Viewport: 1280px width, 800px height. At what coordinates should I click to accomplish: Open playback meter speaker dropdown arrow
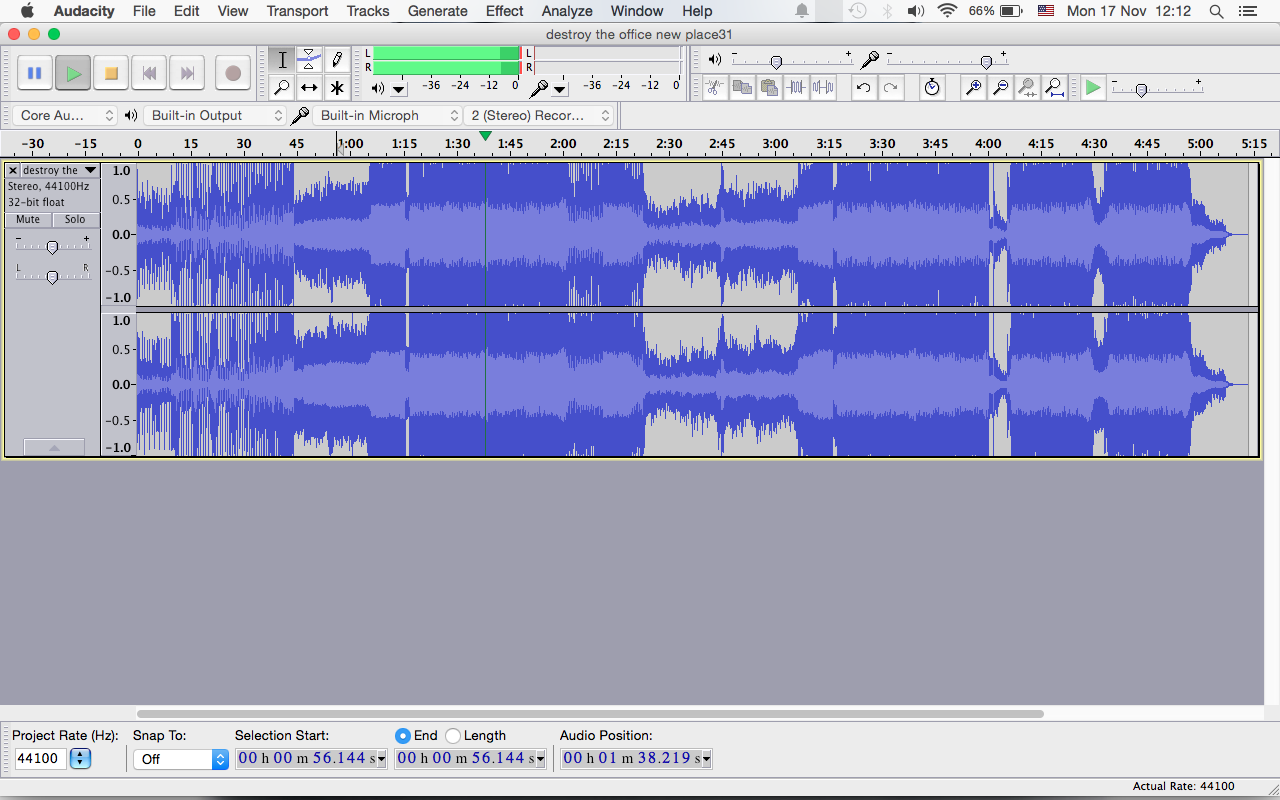399,89
